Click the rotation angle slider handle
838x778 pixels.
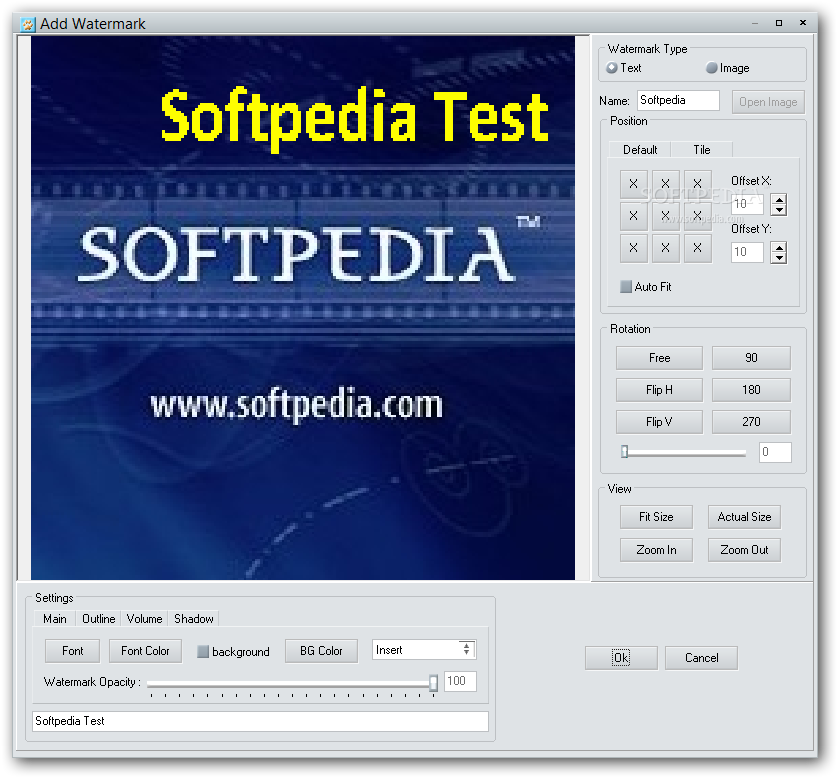(624, 452)
